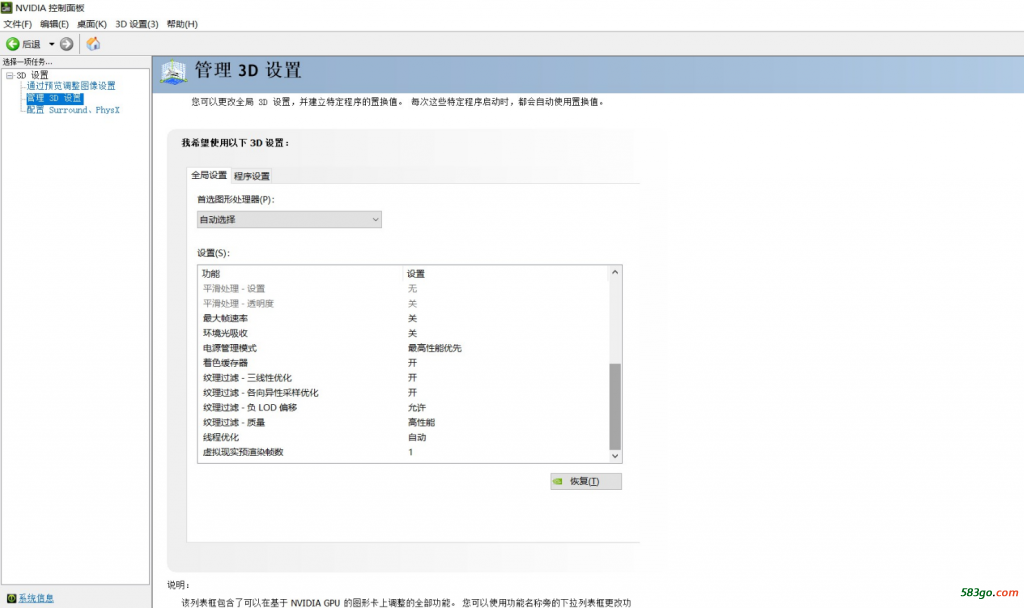
Task: Select the 线程优化 row
Action: pos(403,437)
